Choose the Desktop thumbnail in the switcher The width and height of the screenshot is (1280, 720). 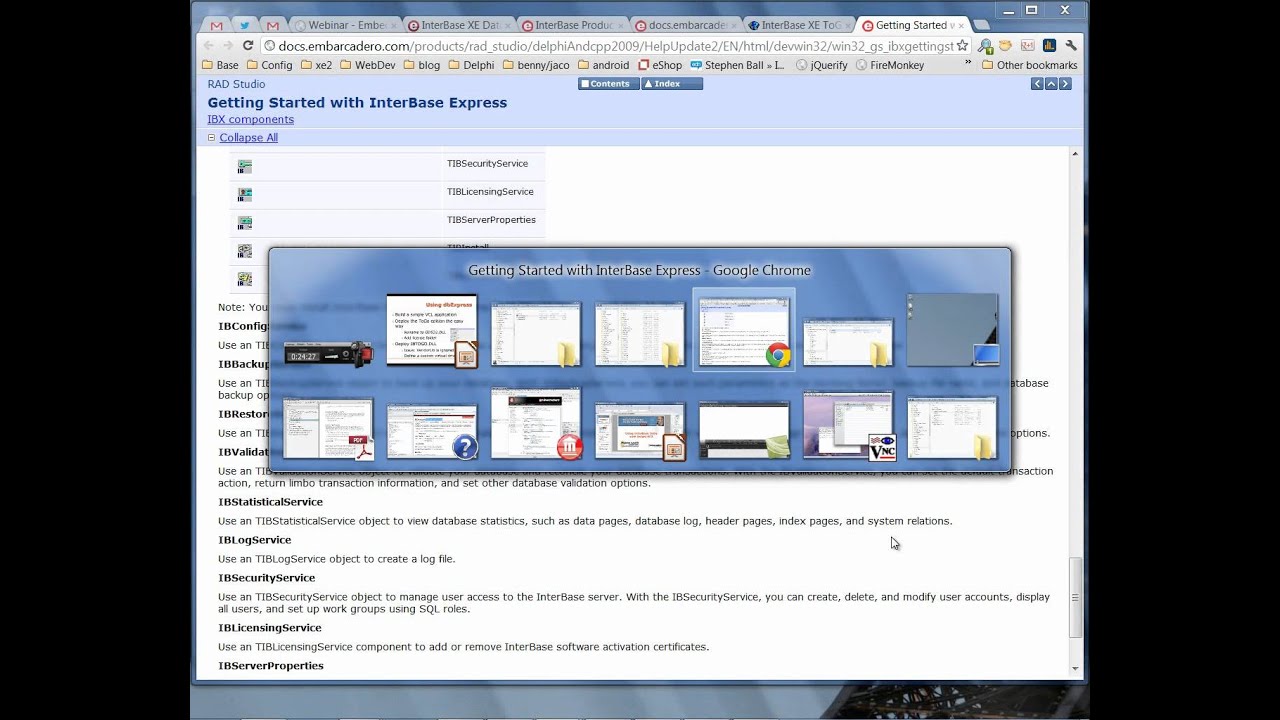pyautogui.click(x=952, y=329)
